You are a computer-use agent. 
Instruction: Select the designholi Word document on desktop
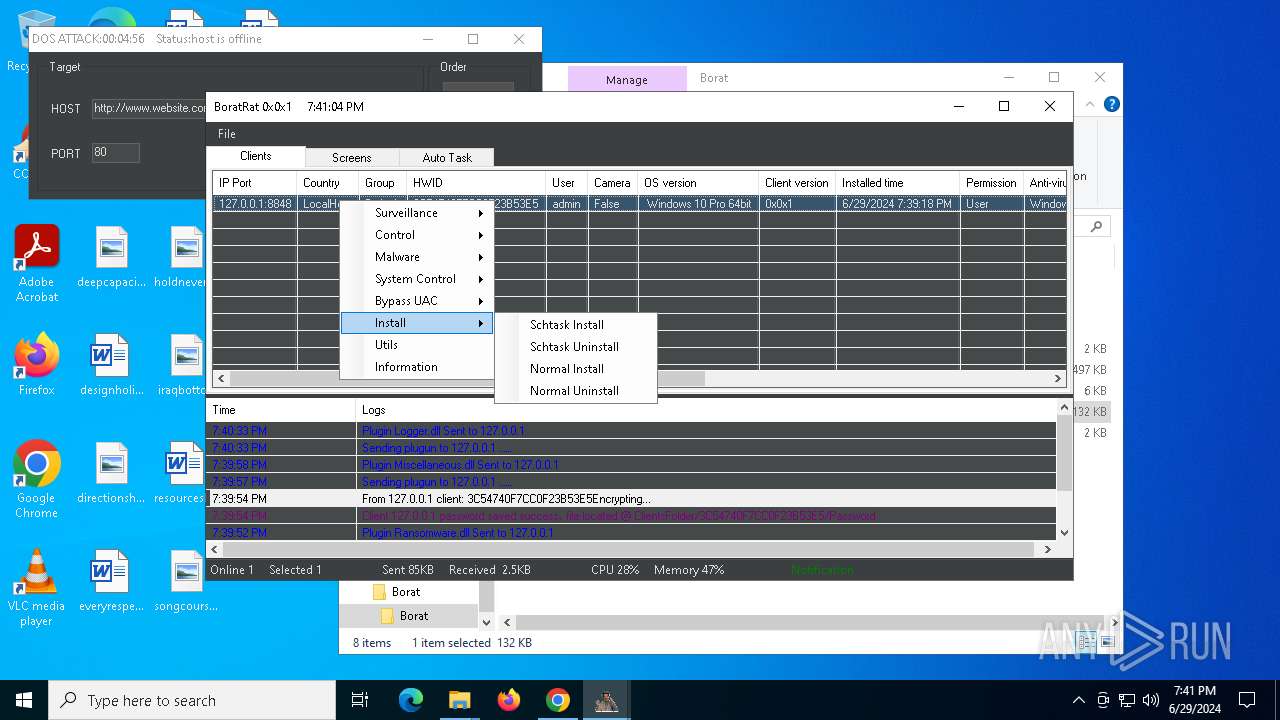pos(111,365)
